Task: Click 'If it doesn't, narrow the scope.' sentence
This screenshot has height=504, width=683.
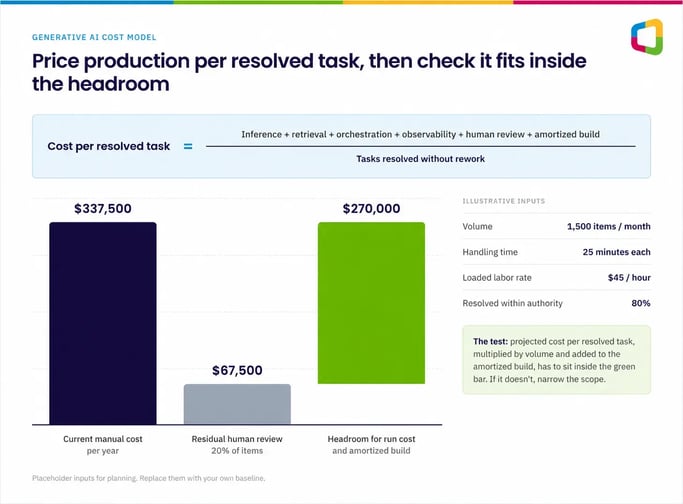Action: [548, 379]
